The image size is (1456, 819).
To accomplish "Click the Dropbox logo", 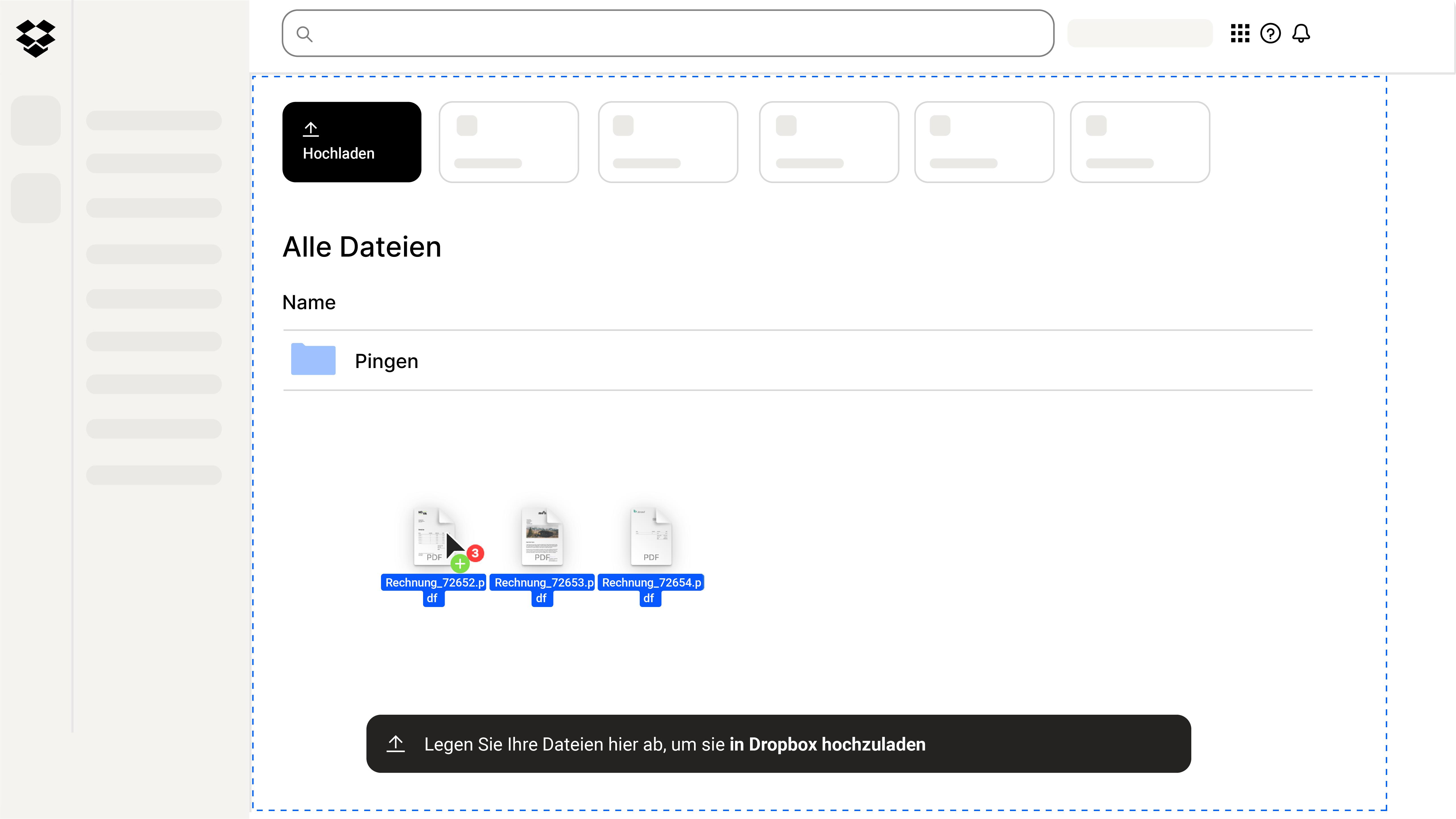I will pyautogui.click(x=36, y=38).
